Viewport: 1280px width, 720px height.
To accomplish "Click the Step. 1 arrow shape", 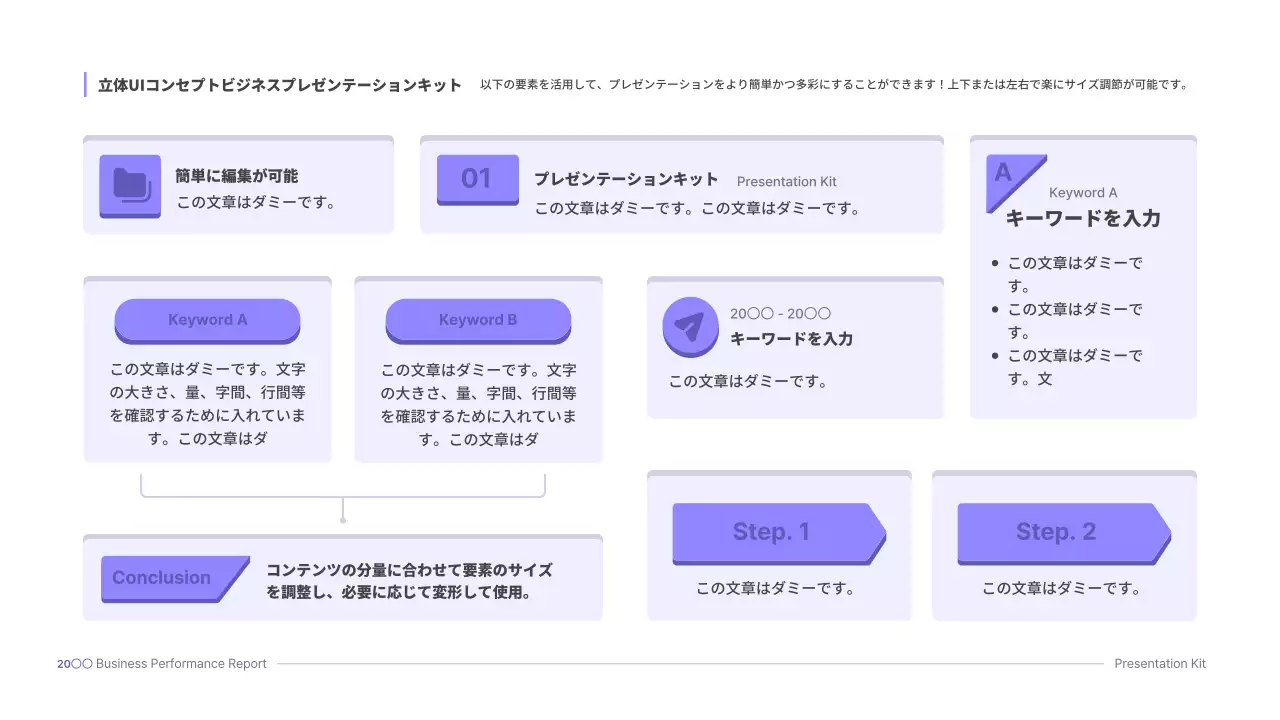I will point(778,532).
